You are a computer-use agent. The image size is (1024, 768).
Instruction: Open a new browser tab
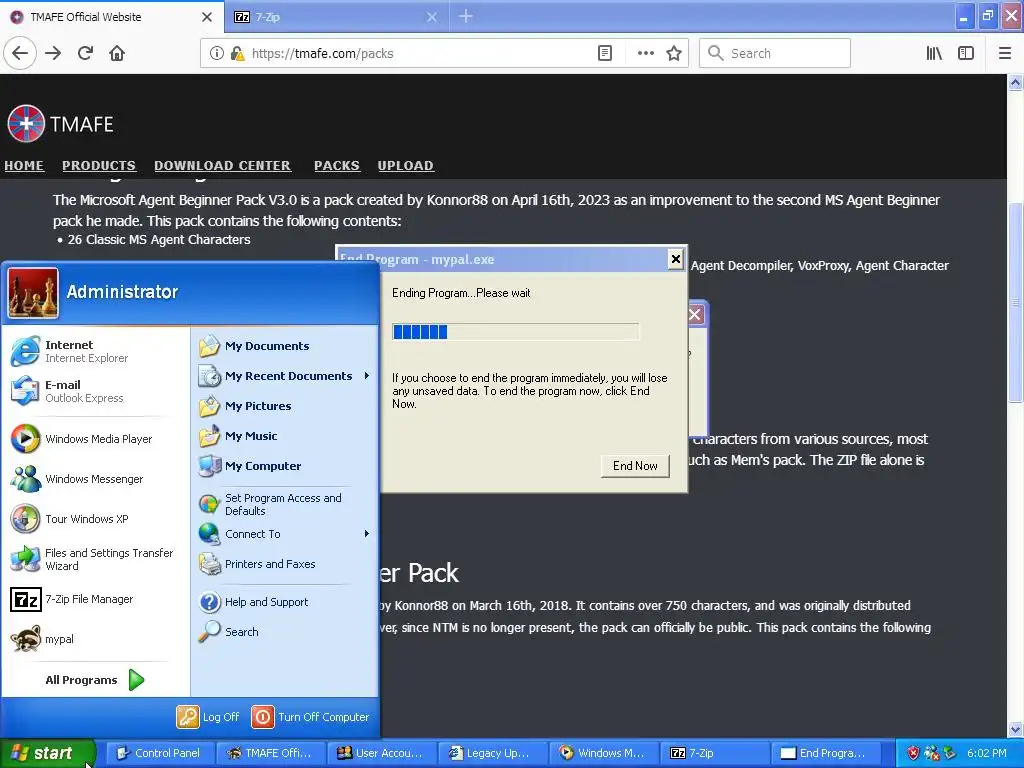pos(466,16)
